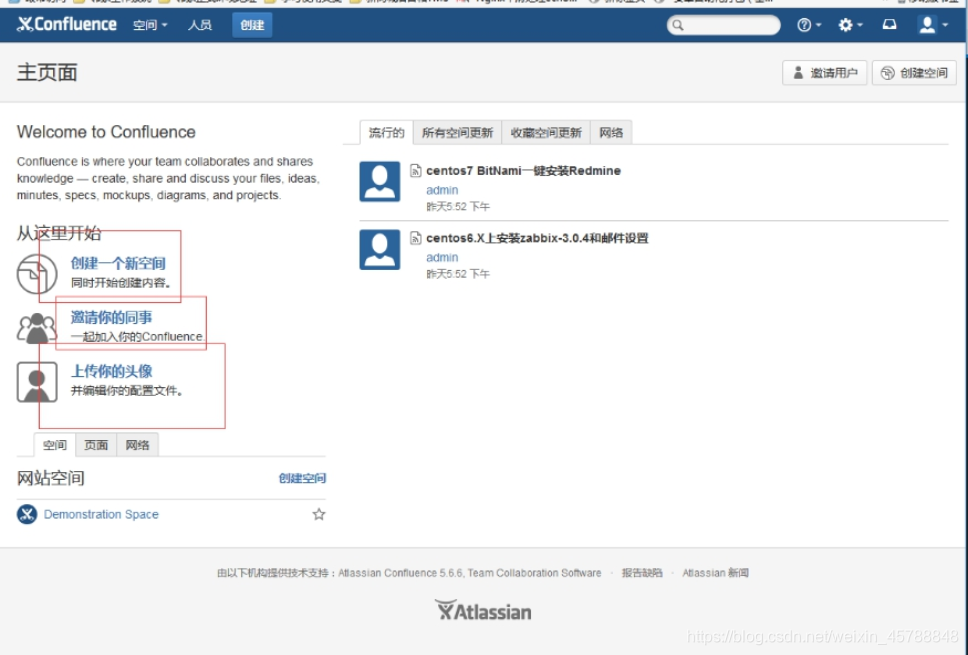
Task: Open the Demonstration Space link
Action: 101,514
